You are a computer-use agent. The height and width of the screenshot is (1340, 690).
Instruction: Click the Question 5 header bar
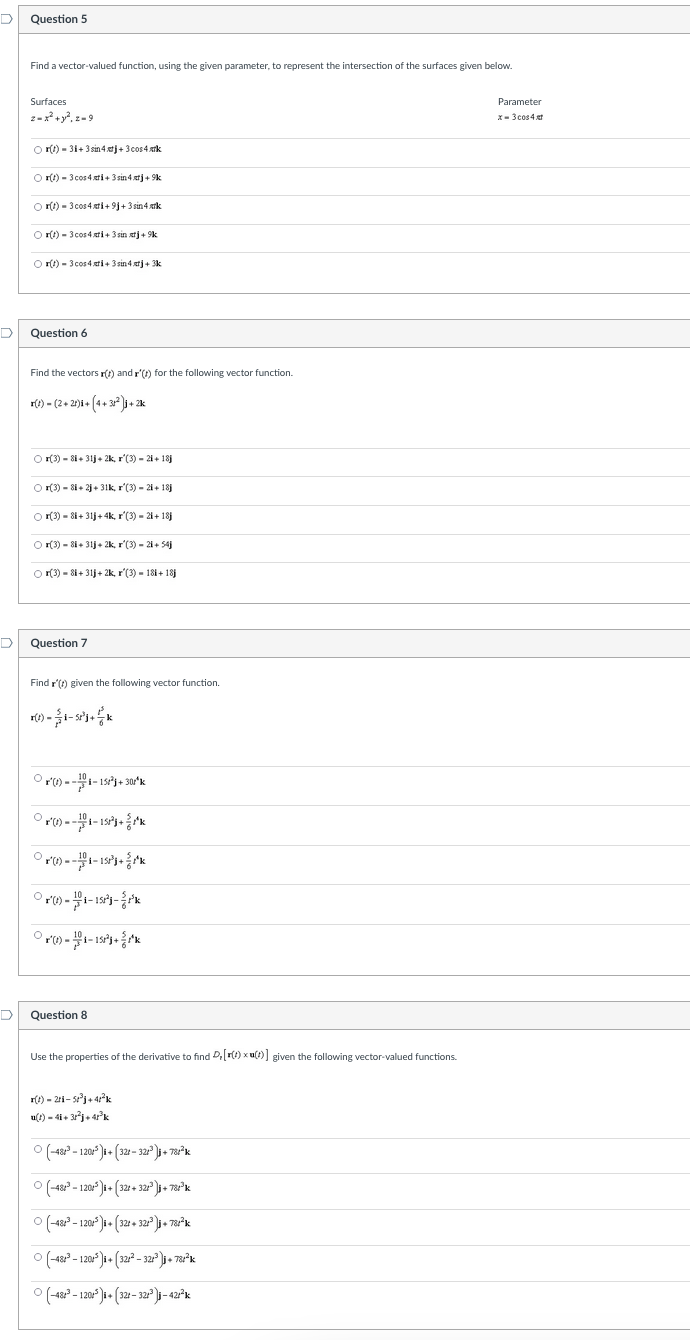345,19
